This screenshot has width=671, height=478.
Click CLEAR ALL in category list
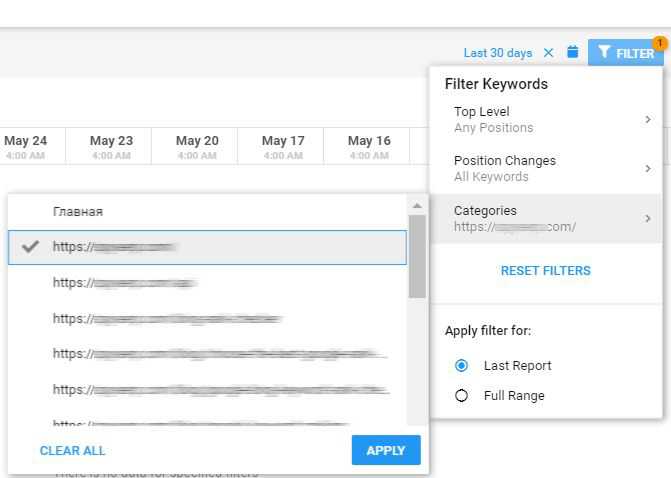point(72,451)
